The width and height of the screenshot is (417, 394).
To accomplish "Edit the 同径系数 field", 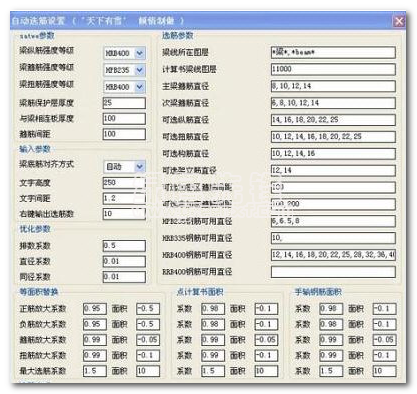I will [124, 277].
